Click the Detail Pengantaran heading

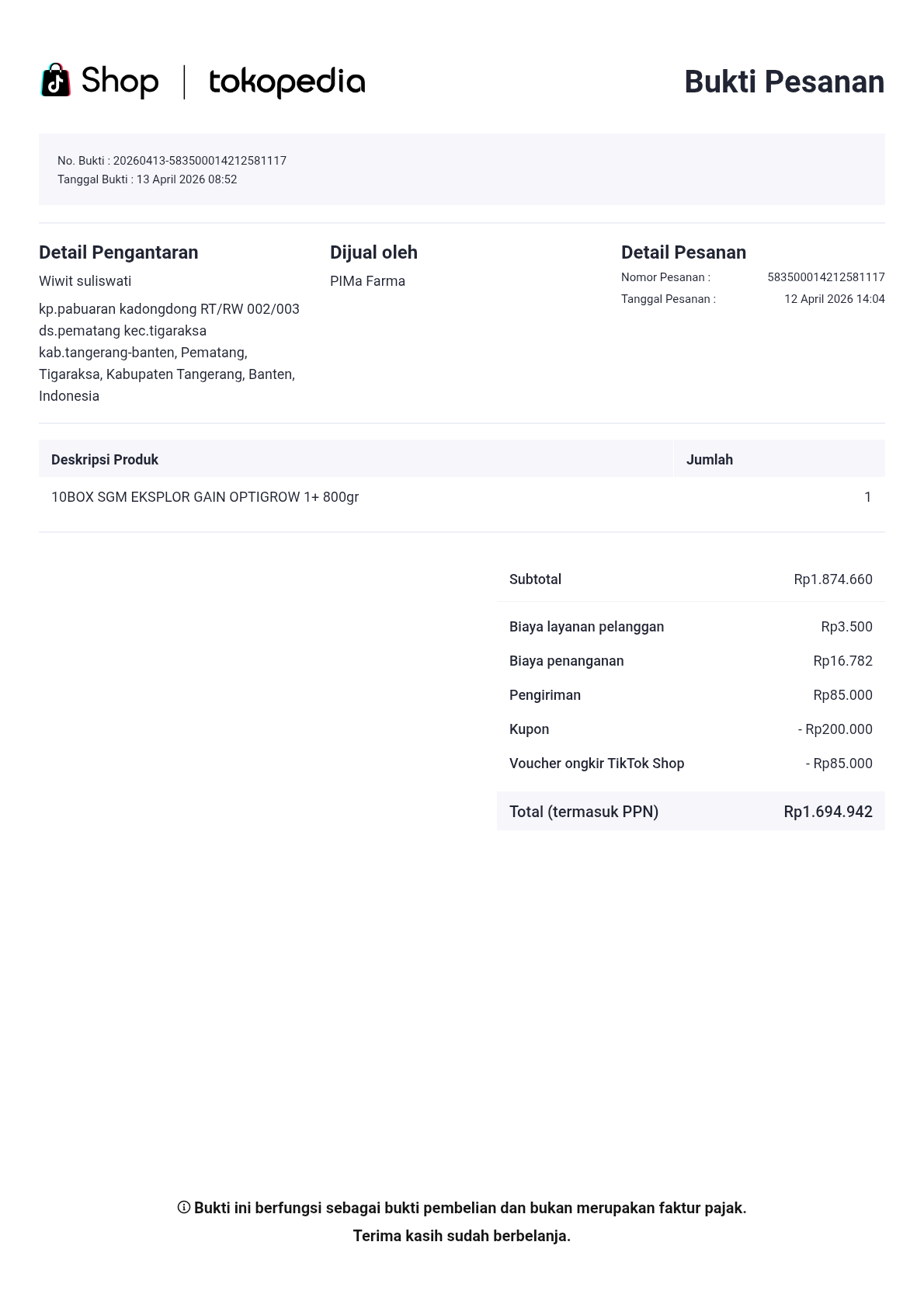pos(119,252)
